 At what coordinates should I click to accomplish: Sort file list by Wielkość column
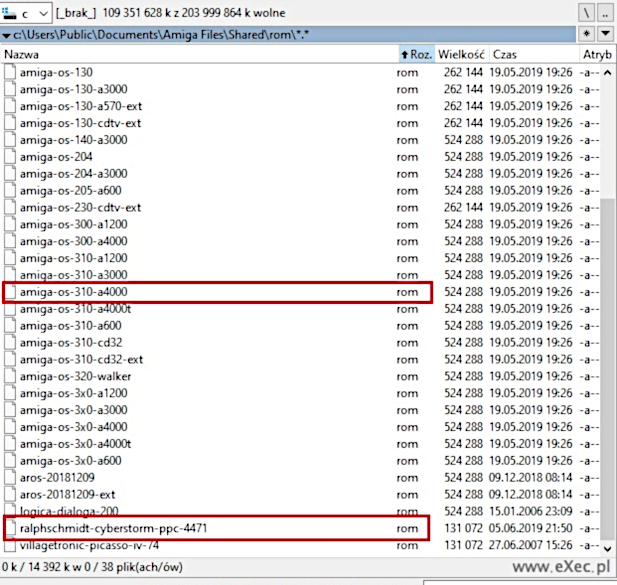pos(462,54)
